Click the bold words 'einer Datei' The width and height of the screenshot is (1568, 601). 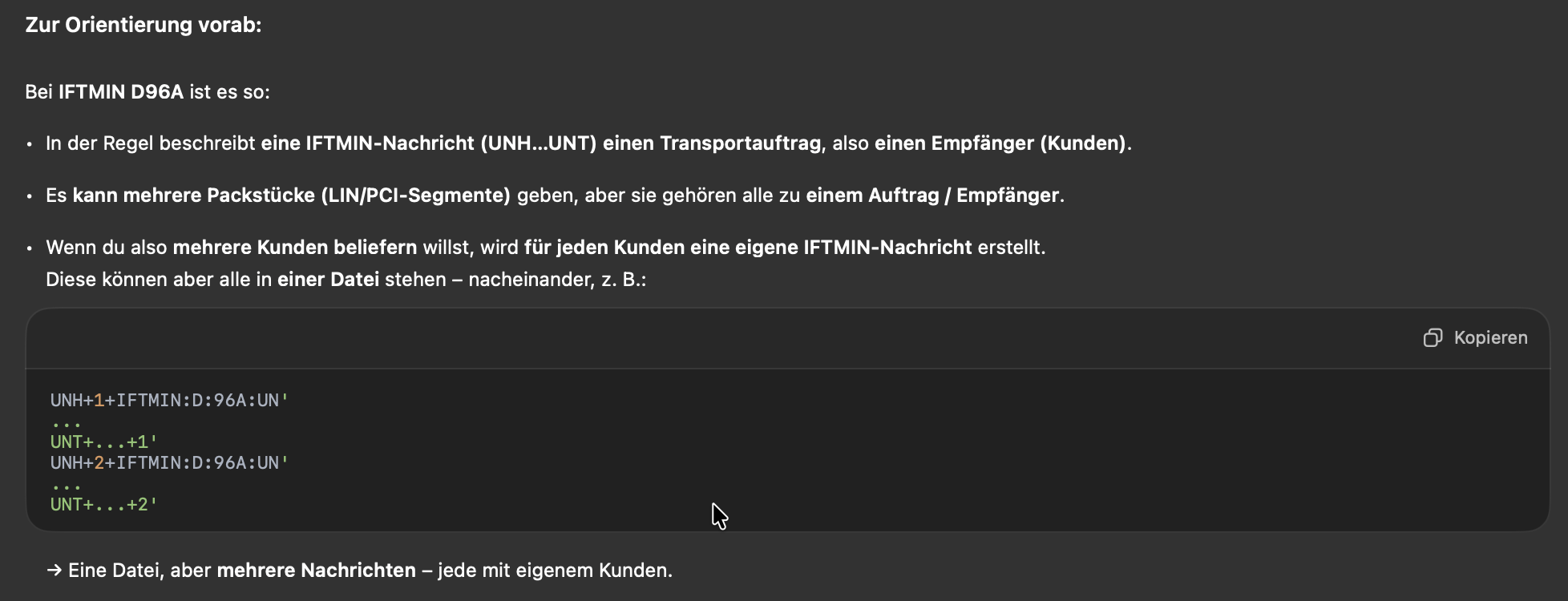point(328,280)
